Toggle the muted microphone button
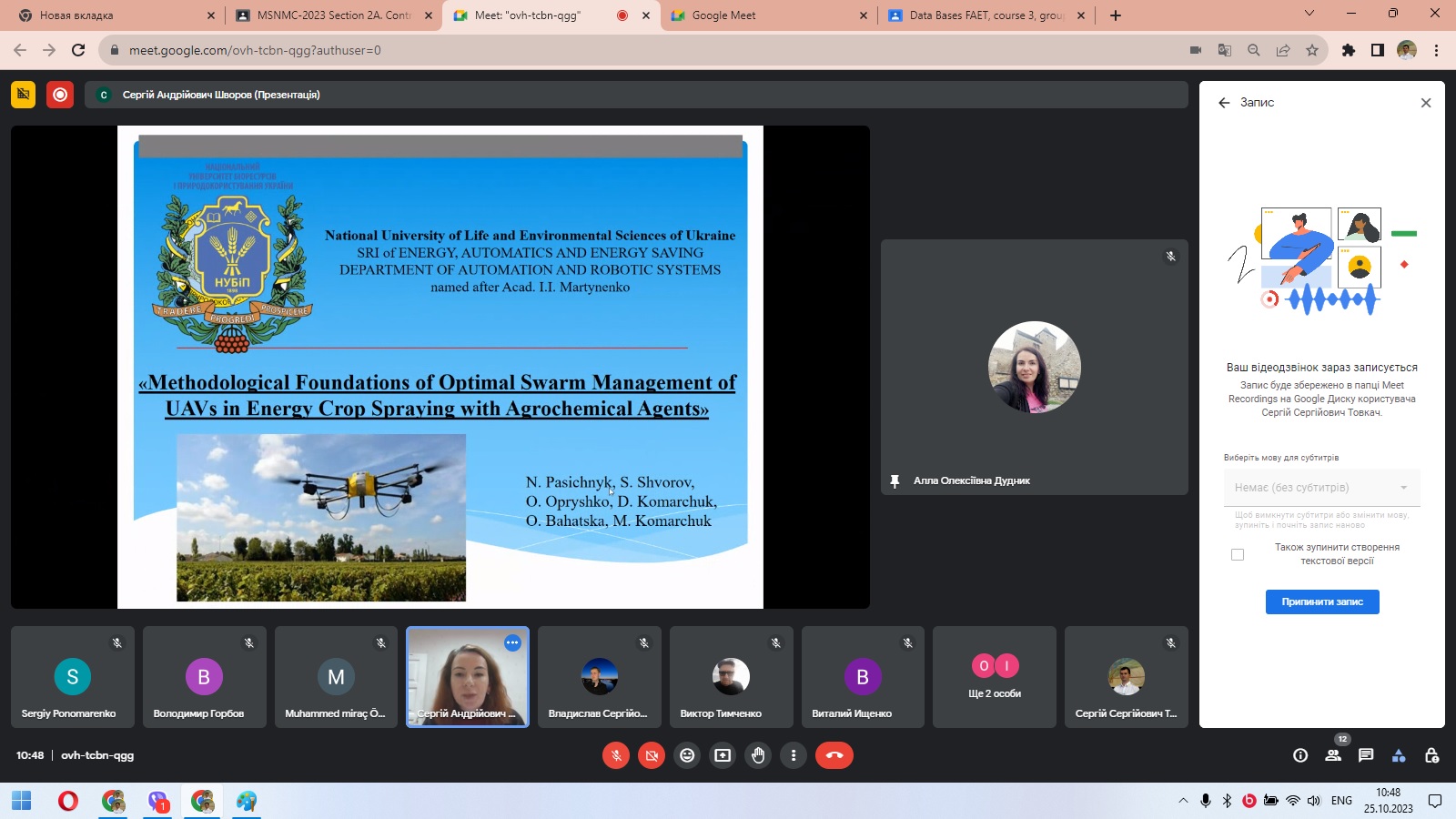Viewport: 1456px width, 819px height. [616, 755]
